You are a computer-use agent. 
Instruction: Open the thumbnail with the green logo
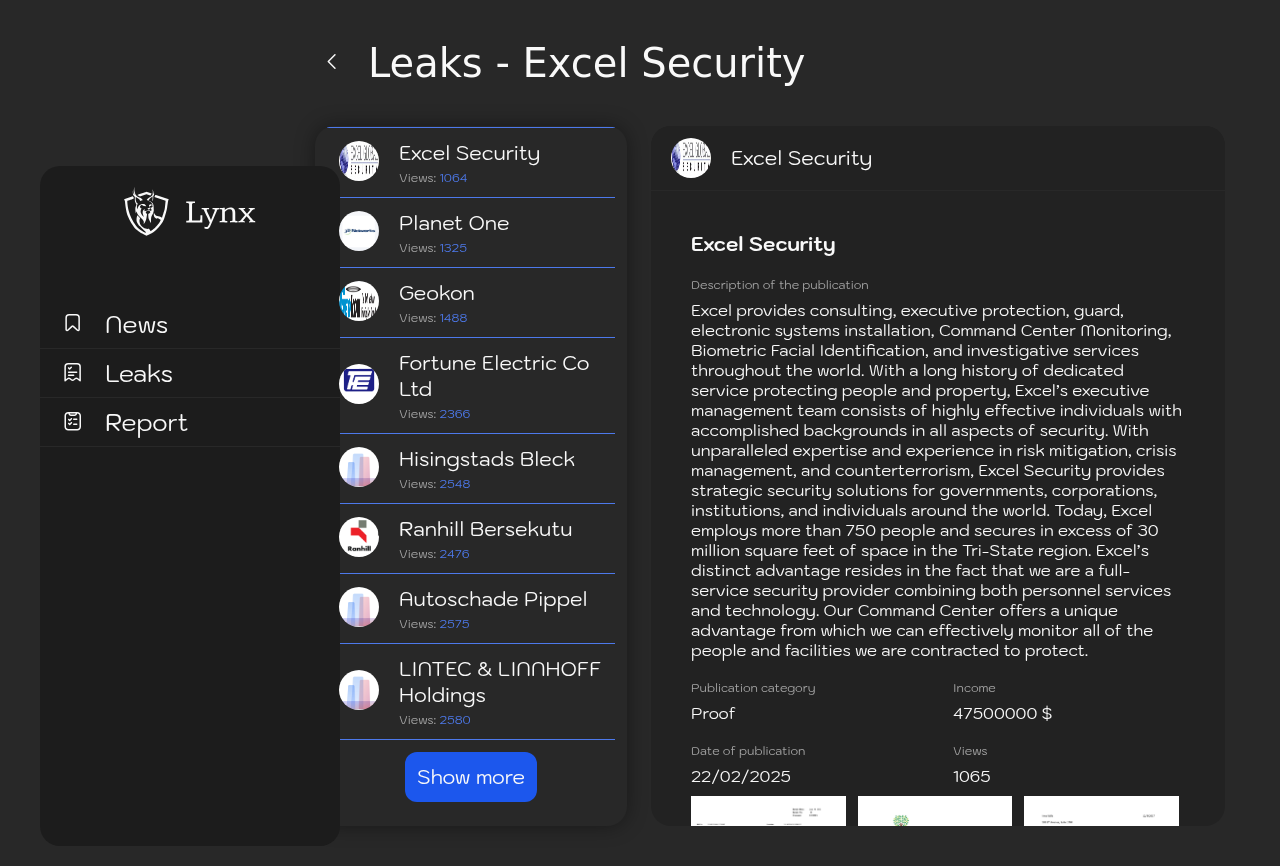935,811
